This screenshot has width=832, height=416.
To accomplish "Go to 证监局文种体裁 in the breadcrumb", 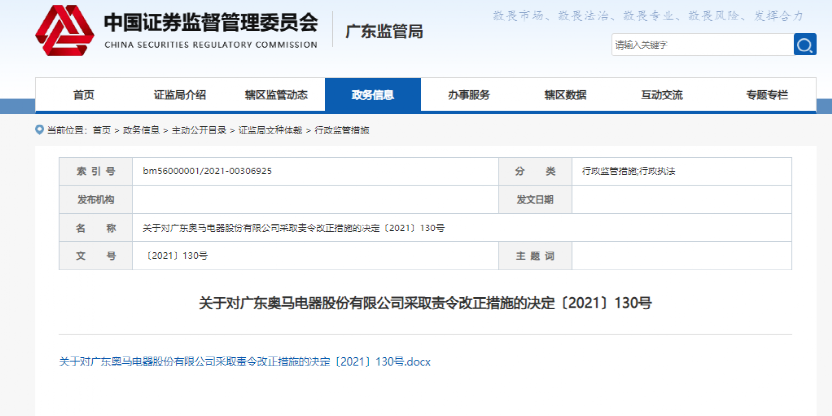I will point(270,130).
